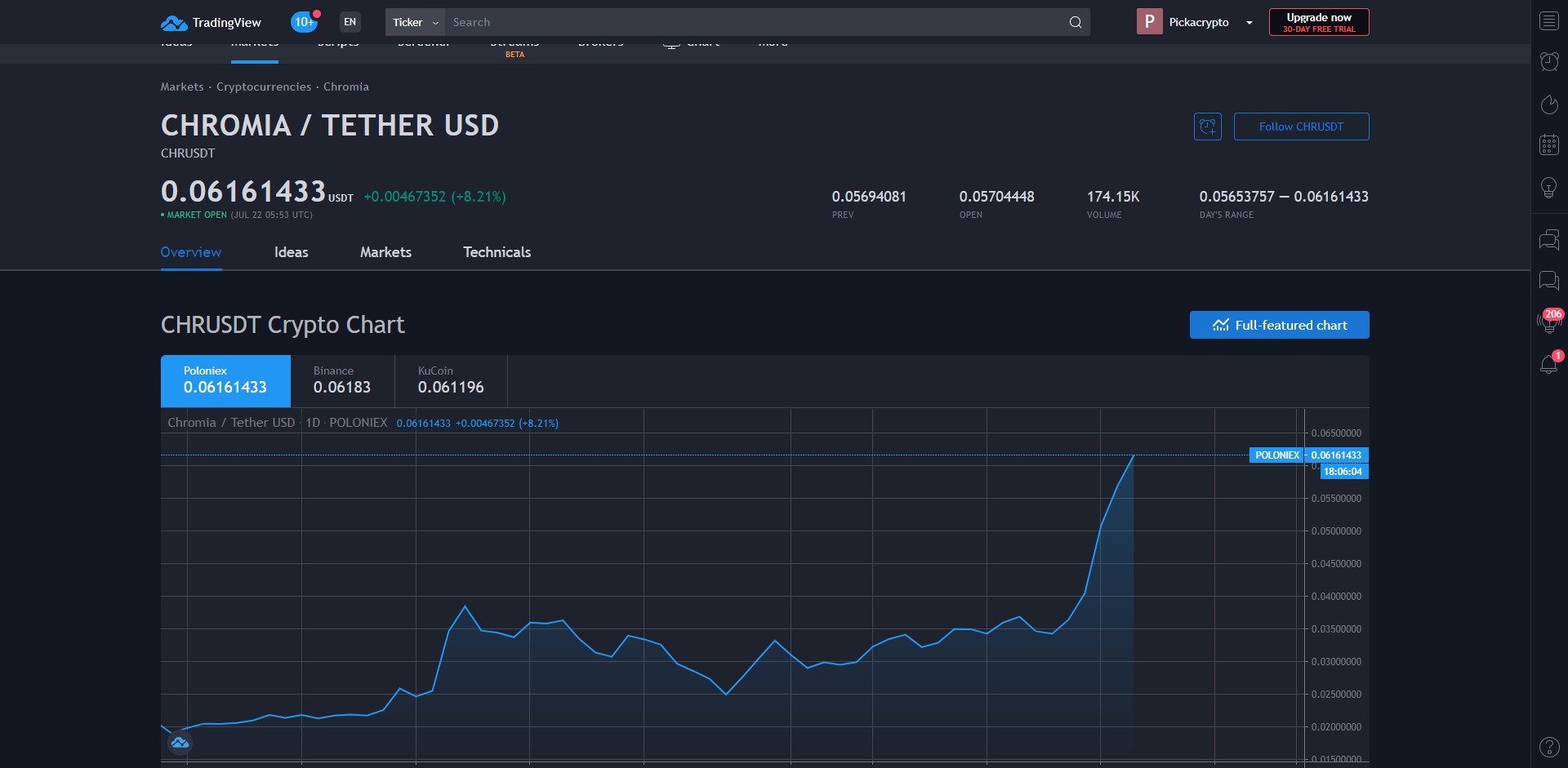Image resolution: width=1568 pixels, height=768 pixels.
Task: Switch to the Markets tab
Action: coord(386,252)
